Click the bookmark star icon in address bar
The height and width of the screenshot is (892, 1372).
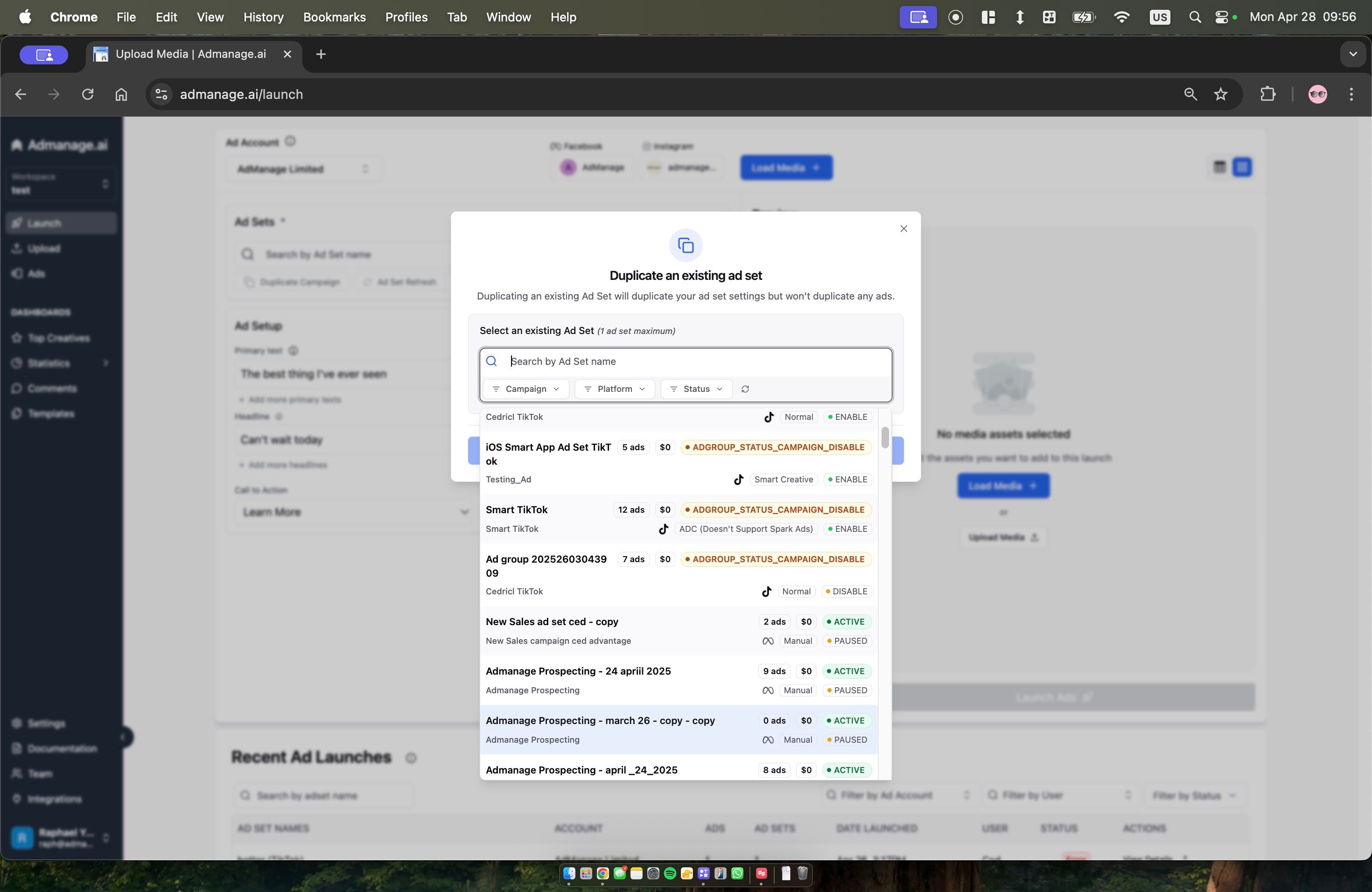tap(1220, 94)
